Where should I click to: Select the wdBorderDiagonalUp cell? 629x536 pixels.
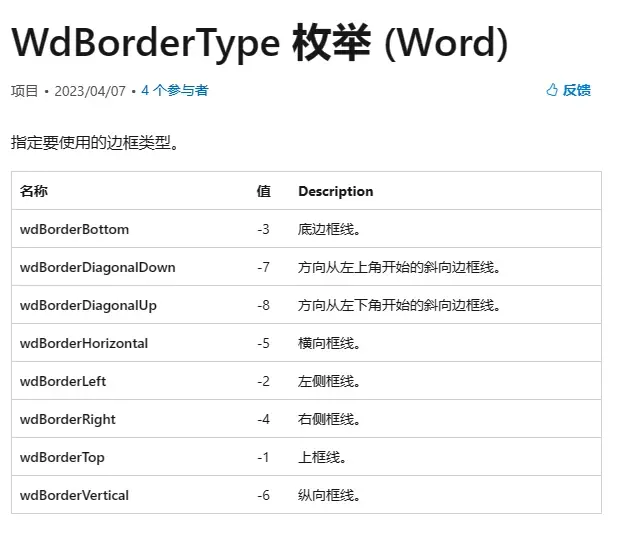click(x=88, y=305)
